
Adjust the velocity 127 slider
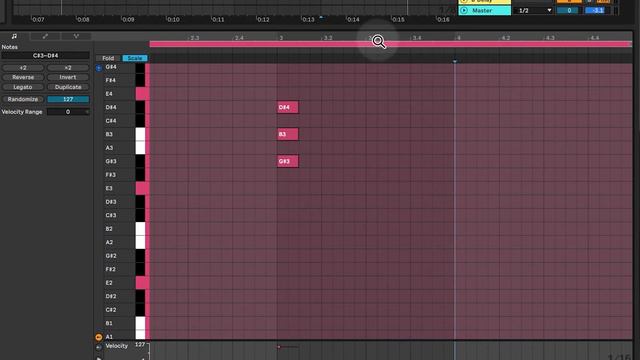(68, 99)
